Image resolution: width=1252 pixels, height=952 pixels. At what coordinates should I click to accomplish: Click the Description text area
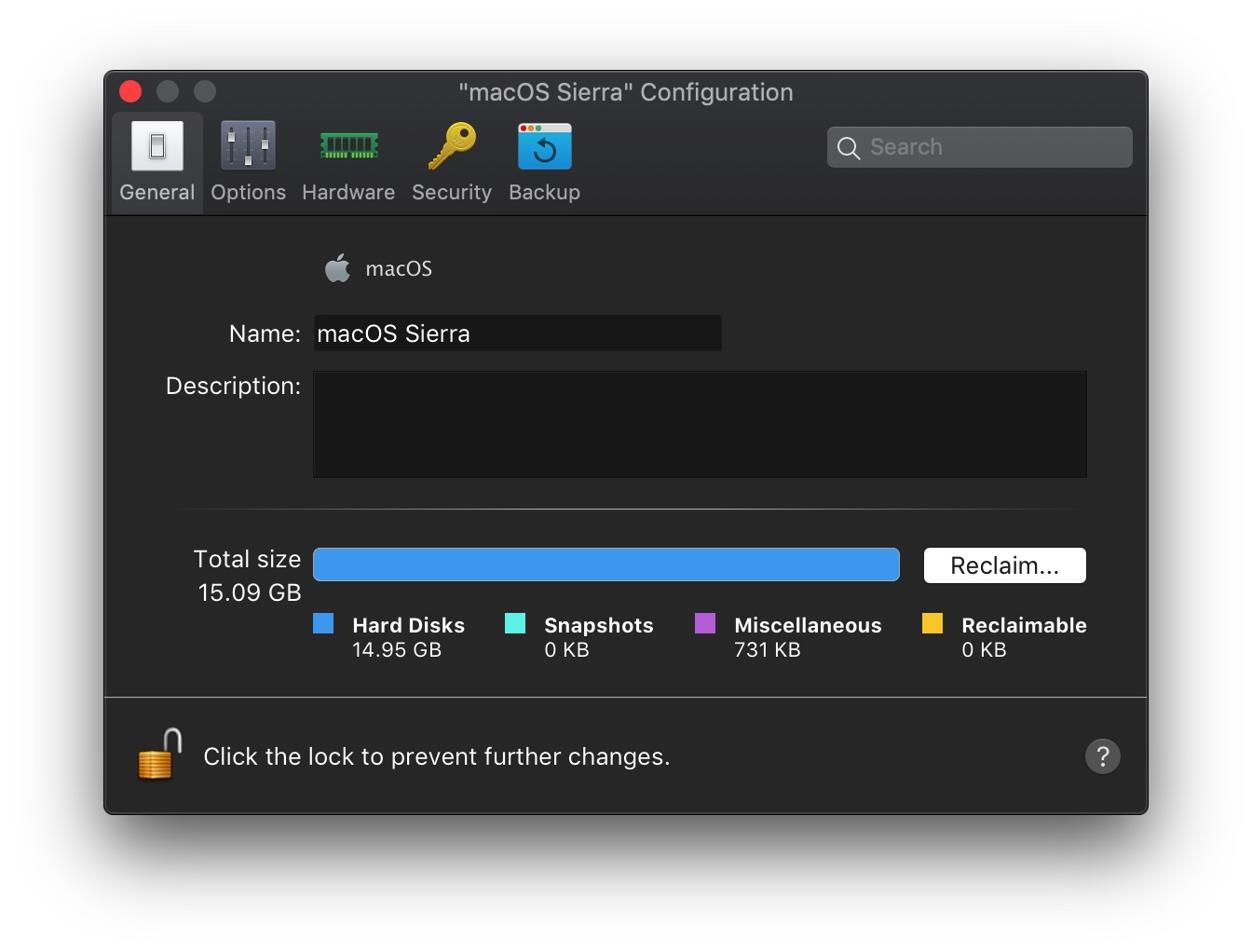pyautogui.click(x=700, y=425)
